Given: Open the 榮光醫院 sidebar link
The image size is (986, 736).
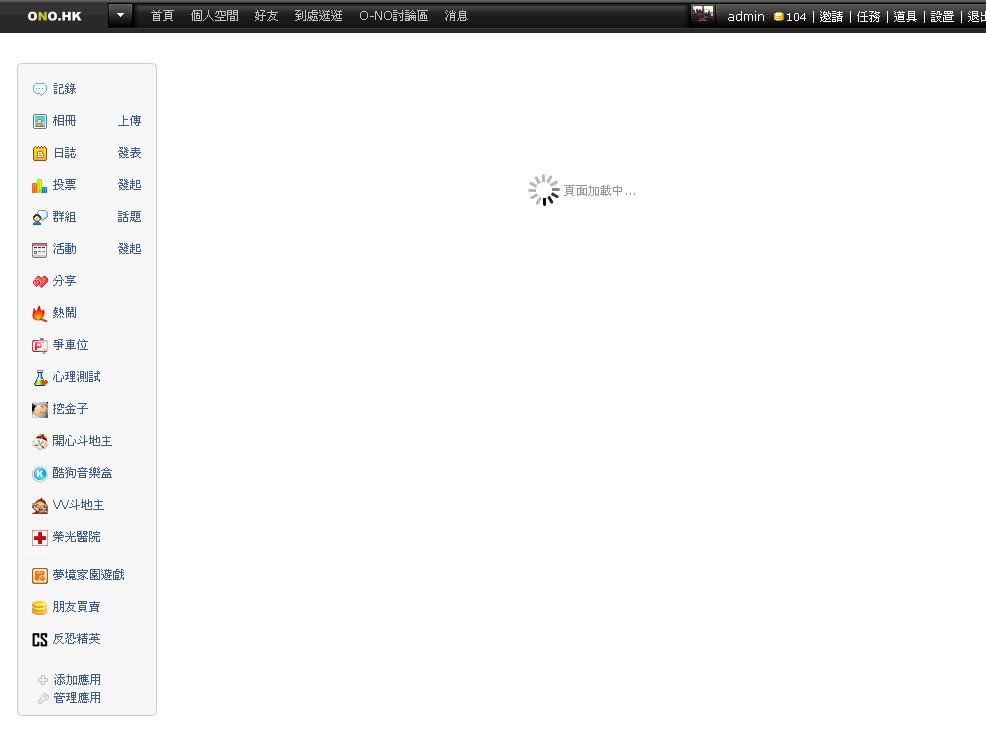Looking at the screenshot, I should tap(76, 537).
